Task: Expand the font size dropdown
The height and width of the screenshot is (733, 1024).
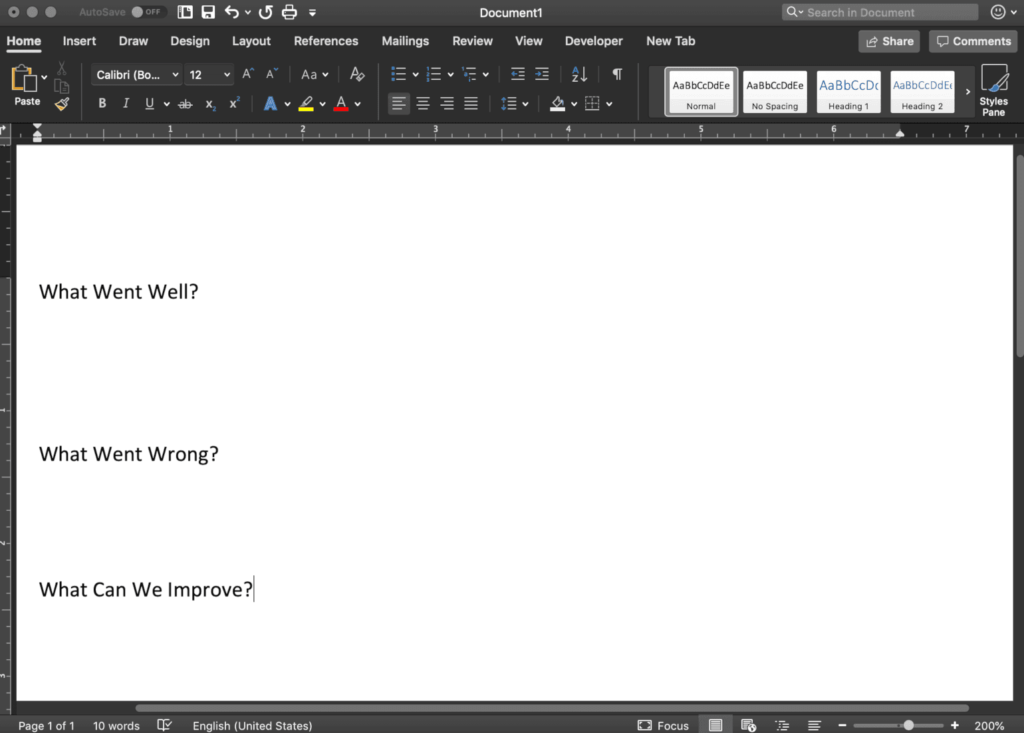Action: tap(226, 74)
